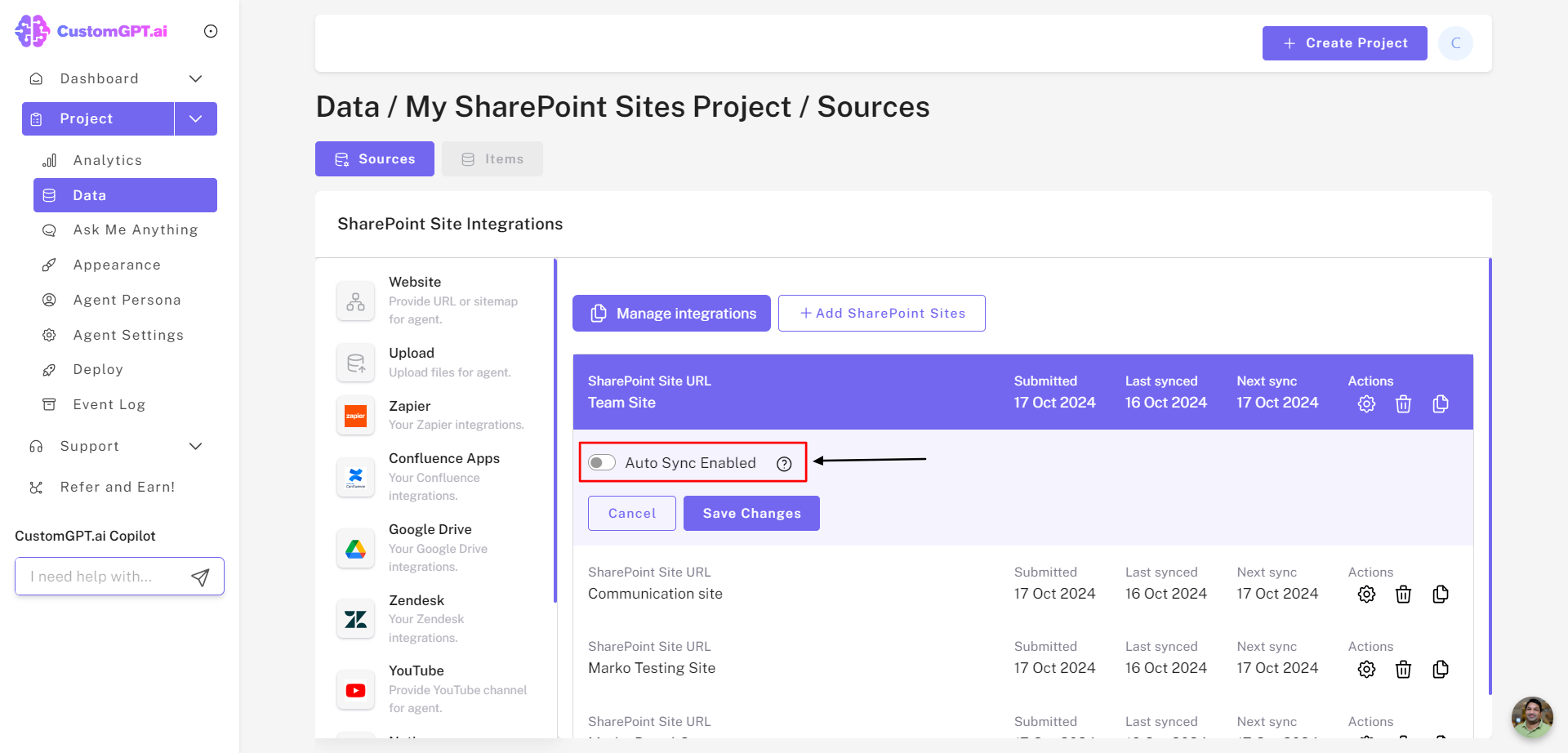The height and width of the screenshot is (753, 1568).
Task: Switch to the Items tab
Action: coord(492,159)
